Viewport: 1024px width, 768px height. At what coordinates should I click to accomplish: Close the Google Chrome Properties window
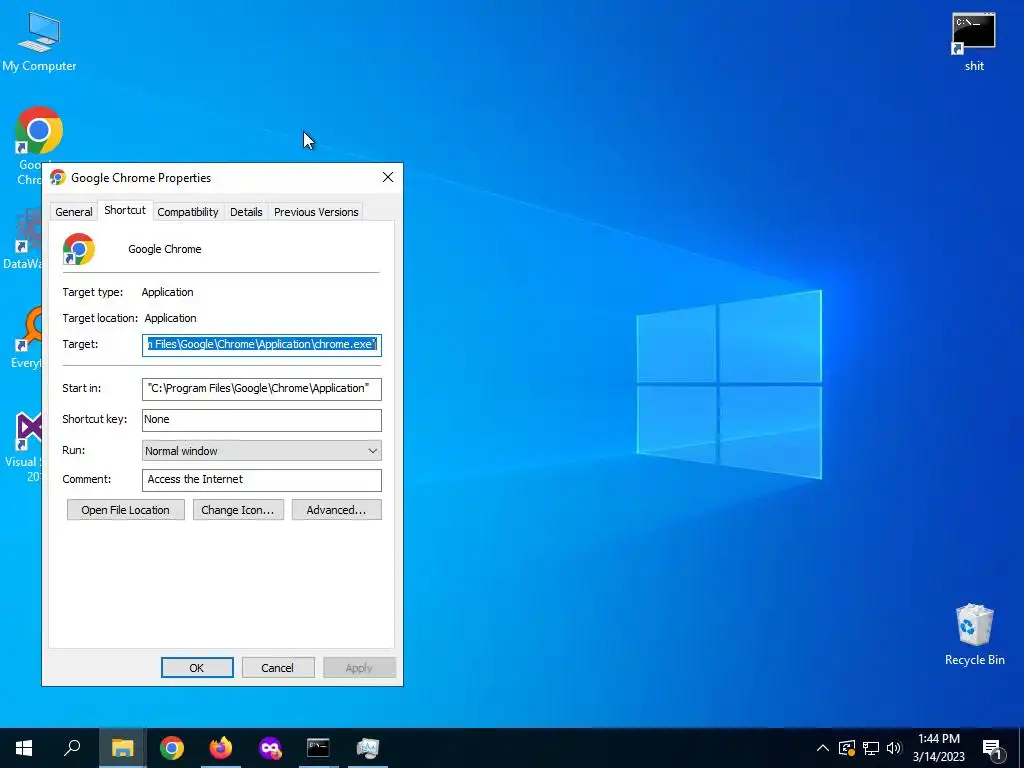[388, 178]
